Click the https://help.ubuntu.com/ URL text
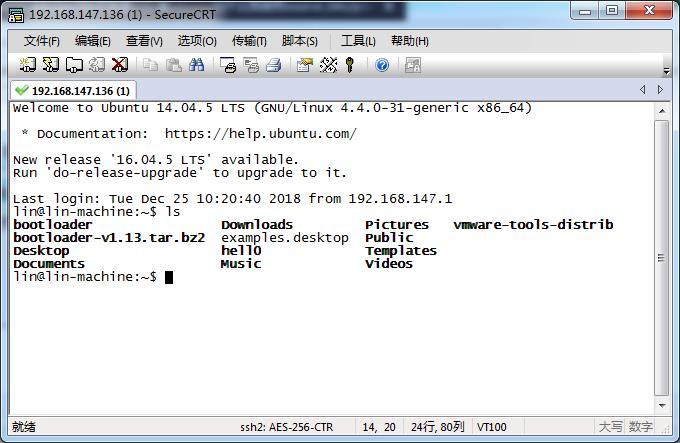680x443 pixels. pyautogui.click(x=261, y=134)
